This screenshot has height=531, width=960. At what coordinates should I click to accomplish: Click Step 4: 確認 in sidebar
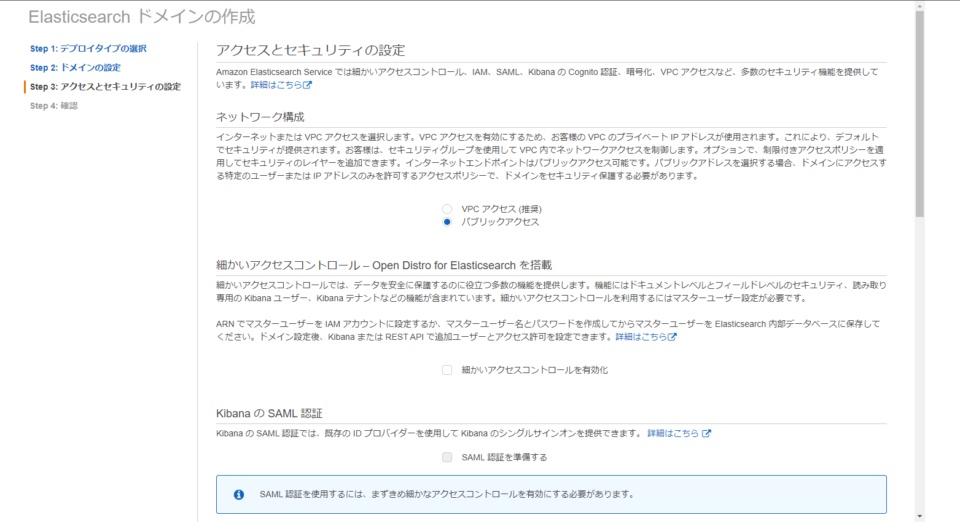point(54,106)
